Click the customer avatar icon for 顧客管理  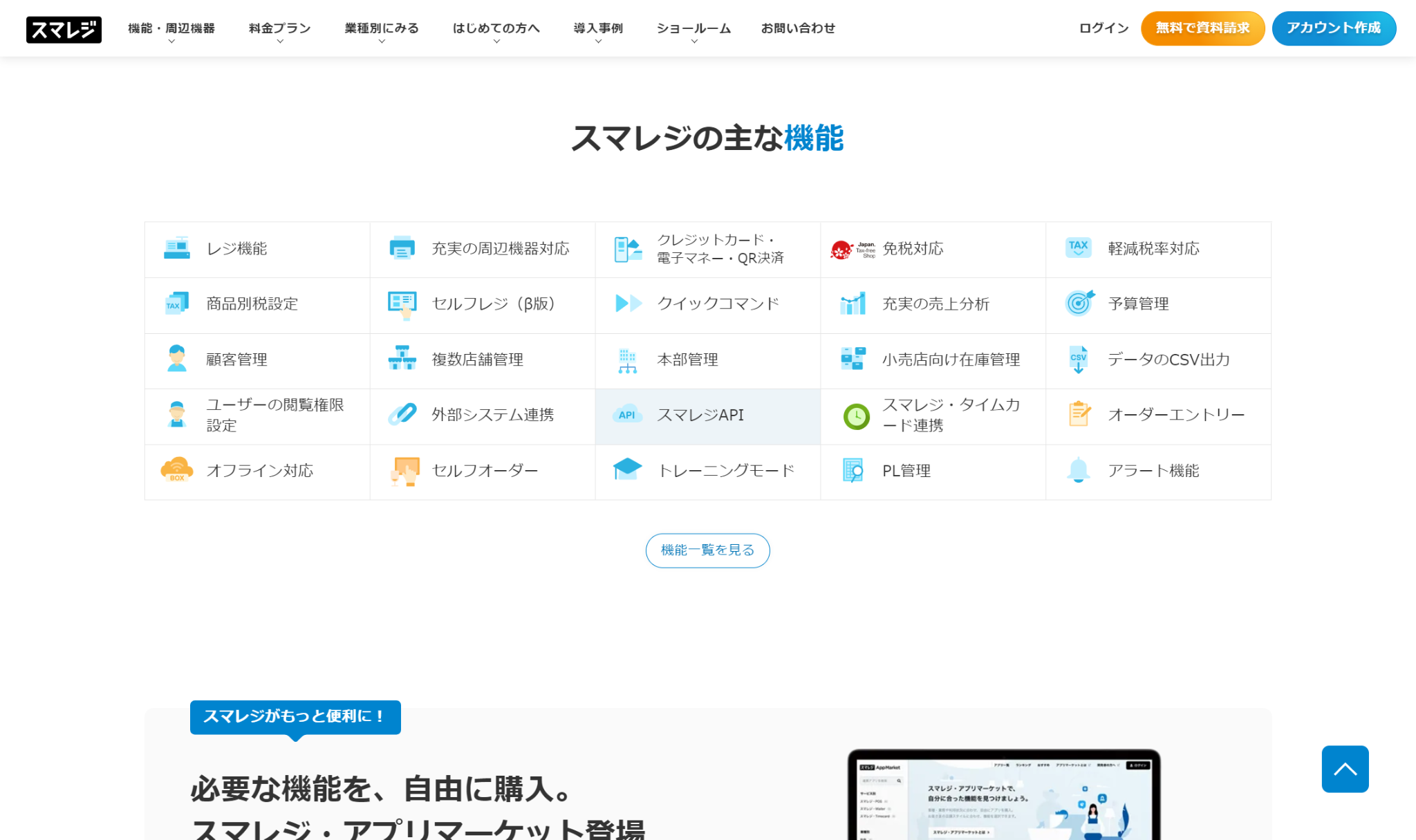[177, 359]
